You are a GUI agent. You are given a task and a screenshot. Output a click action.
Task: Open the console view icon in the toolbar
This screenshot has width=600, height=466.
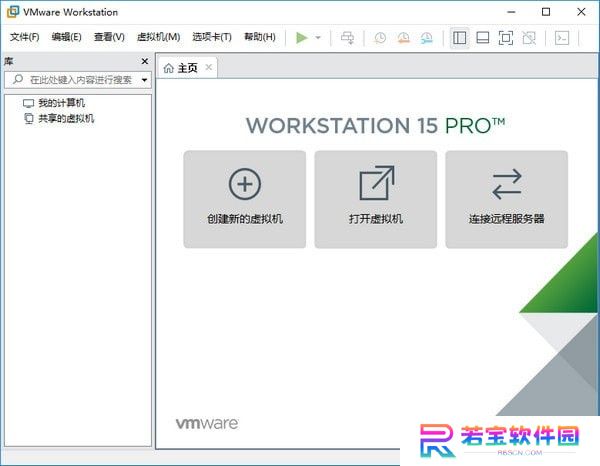(x=562, y=37)
